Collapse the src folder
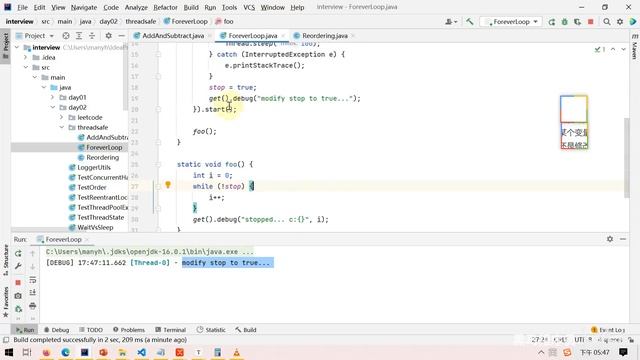 [26, 67]
